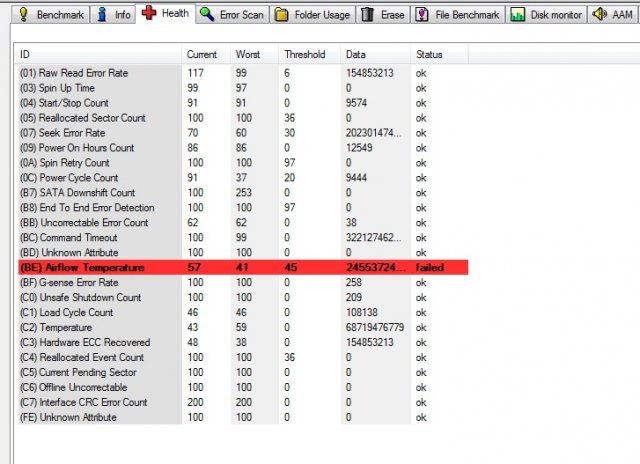Viewport: 640px width, 464px height.
Task: Sort by the Status column header
Action: pyautogui.click(x=427, y=53)
